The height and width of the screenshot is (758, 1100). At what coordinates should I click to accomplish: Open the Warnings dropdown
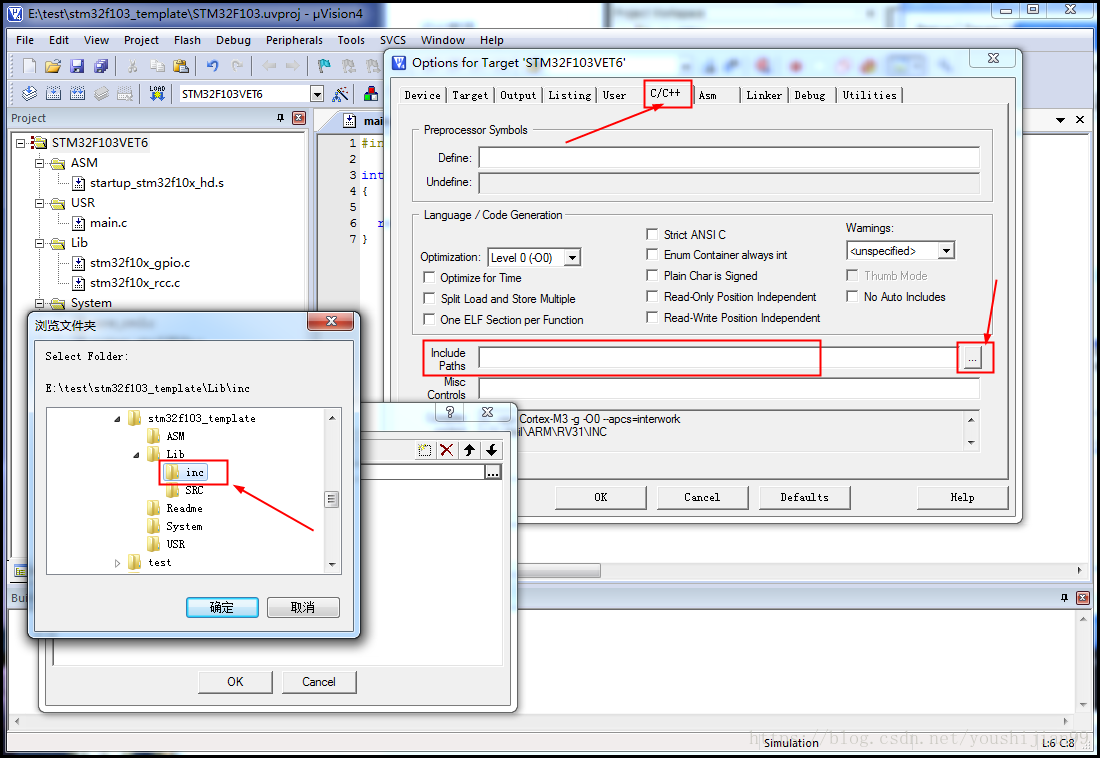[x=946, y=251]
